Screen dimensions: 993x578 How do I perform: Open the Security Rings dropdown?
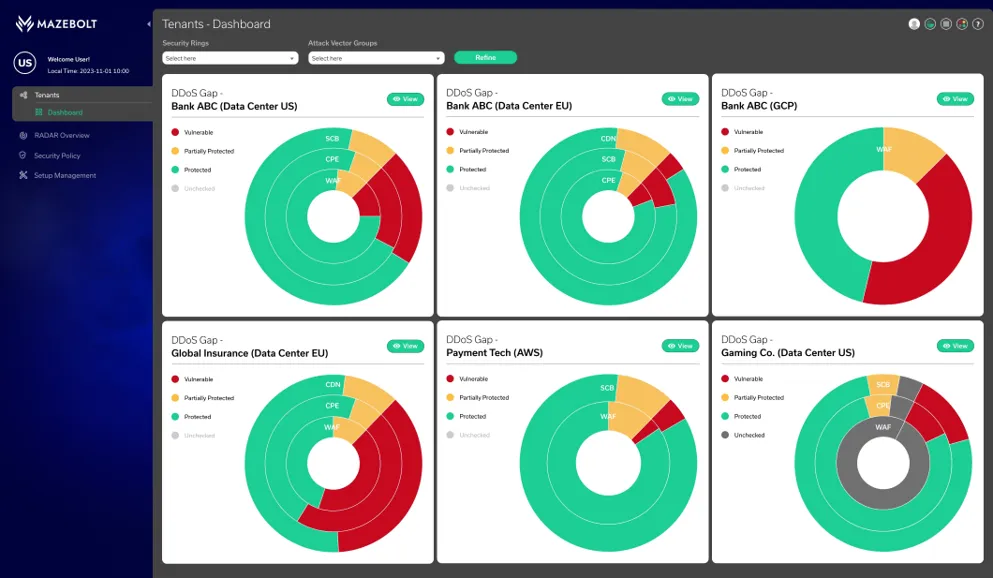[x=230, y=58]
